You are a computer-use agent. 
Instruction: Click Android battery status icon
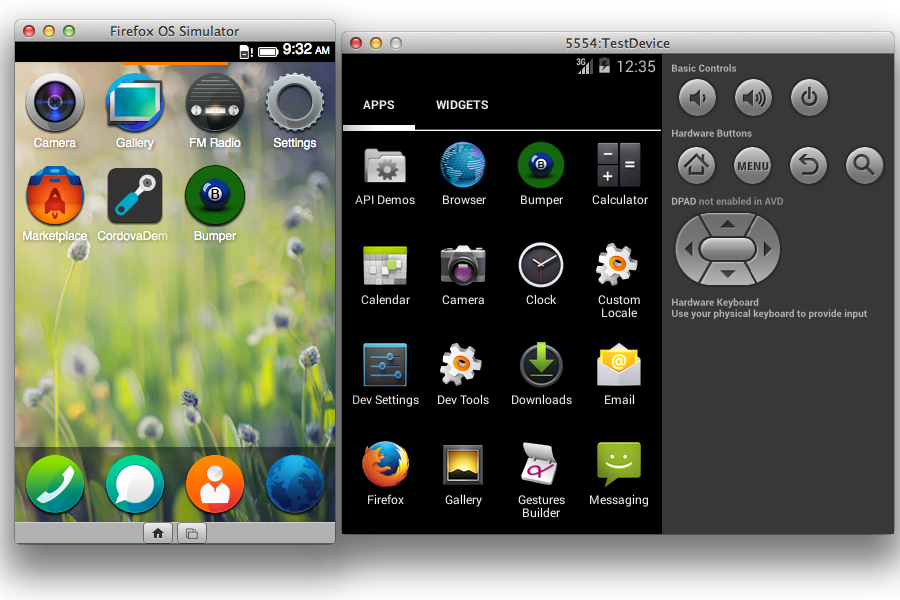[x=604, y=66]
